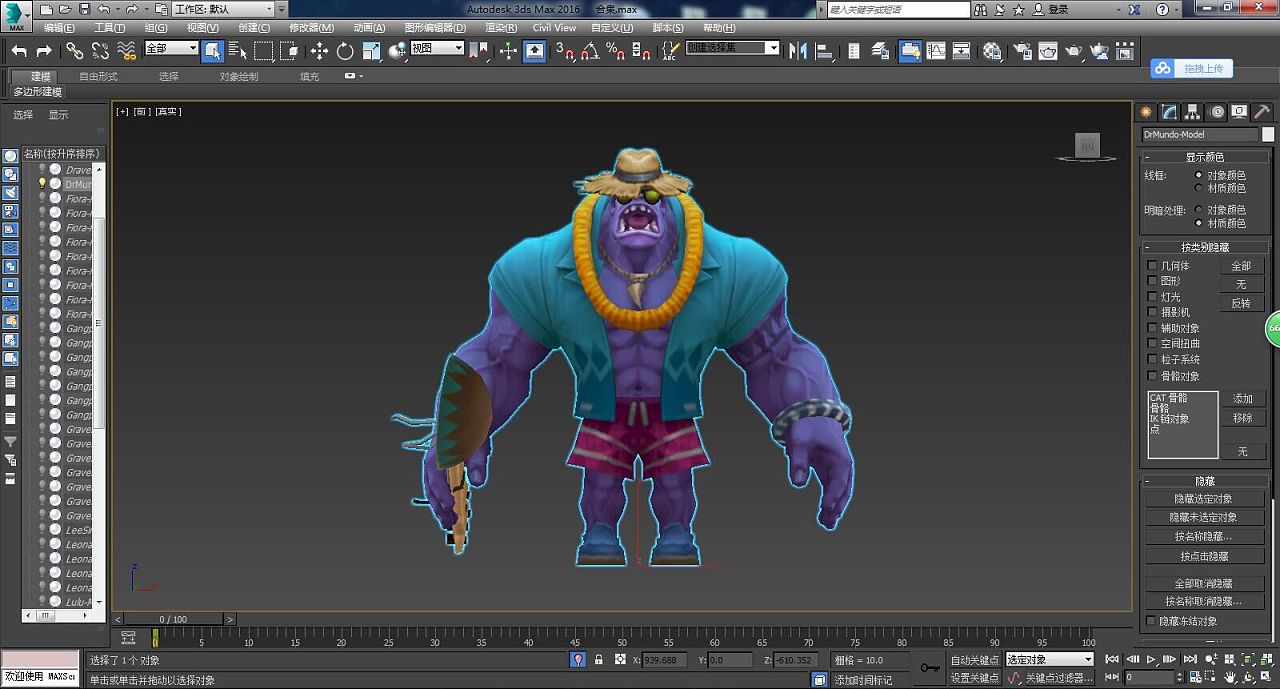The height and width of the screenshot is (689, 1280).
Task: Tick the 隐藏冻结对象 checkbox
Action: pos(1151,621)
